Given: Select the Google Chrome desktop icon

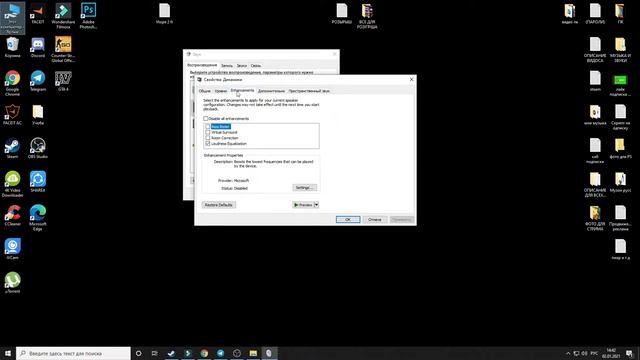Looking at the screenshot, I should (x=12, y=83).
